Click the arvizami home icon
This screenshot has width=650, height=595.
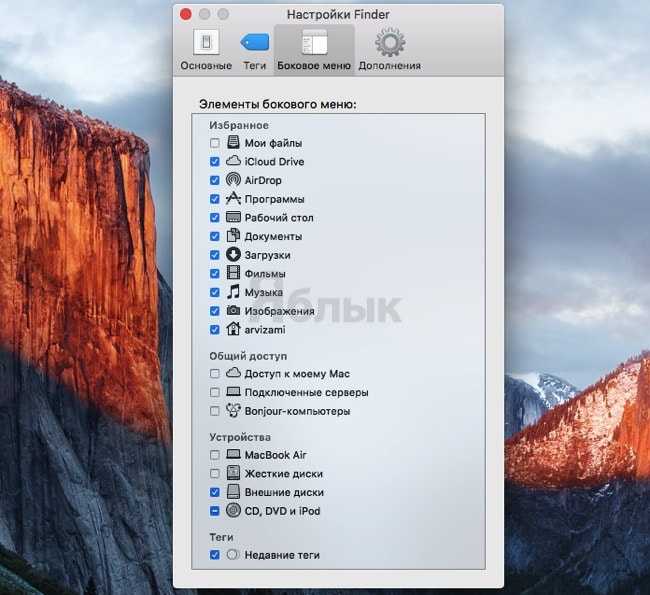233,329
